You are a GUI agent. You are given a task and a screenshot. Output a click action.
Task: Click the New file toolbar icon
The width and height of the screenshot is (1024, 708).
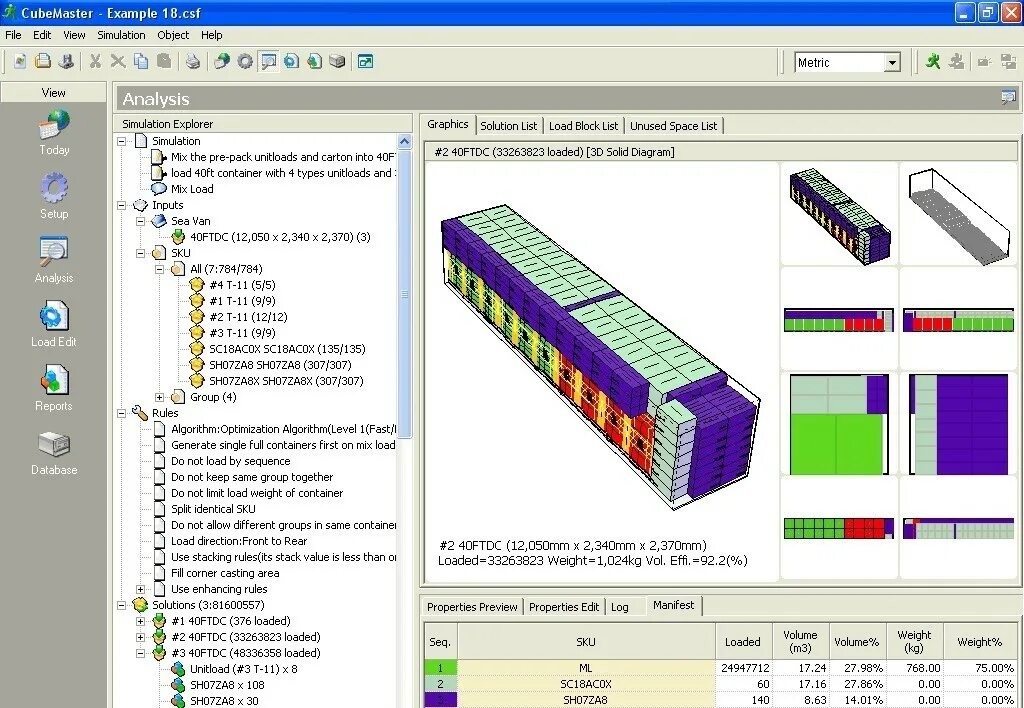[x=20, y=61]
